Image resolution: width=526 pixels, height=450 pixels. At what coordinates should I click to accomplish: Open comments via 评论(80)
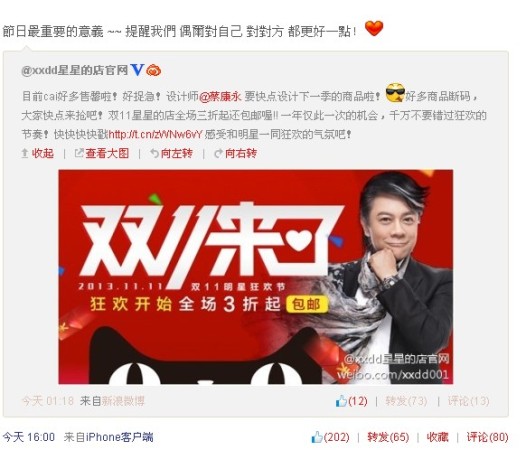487,437
